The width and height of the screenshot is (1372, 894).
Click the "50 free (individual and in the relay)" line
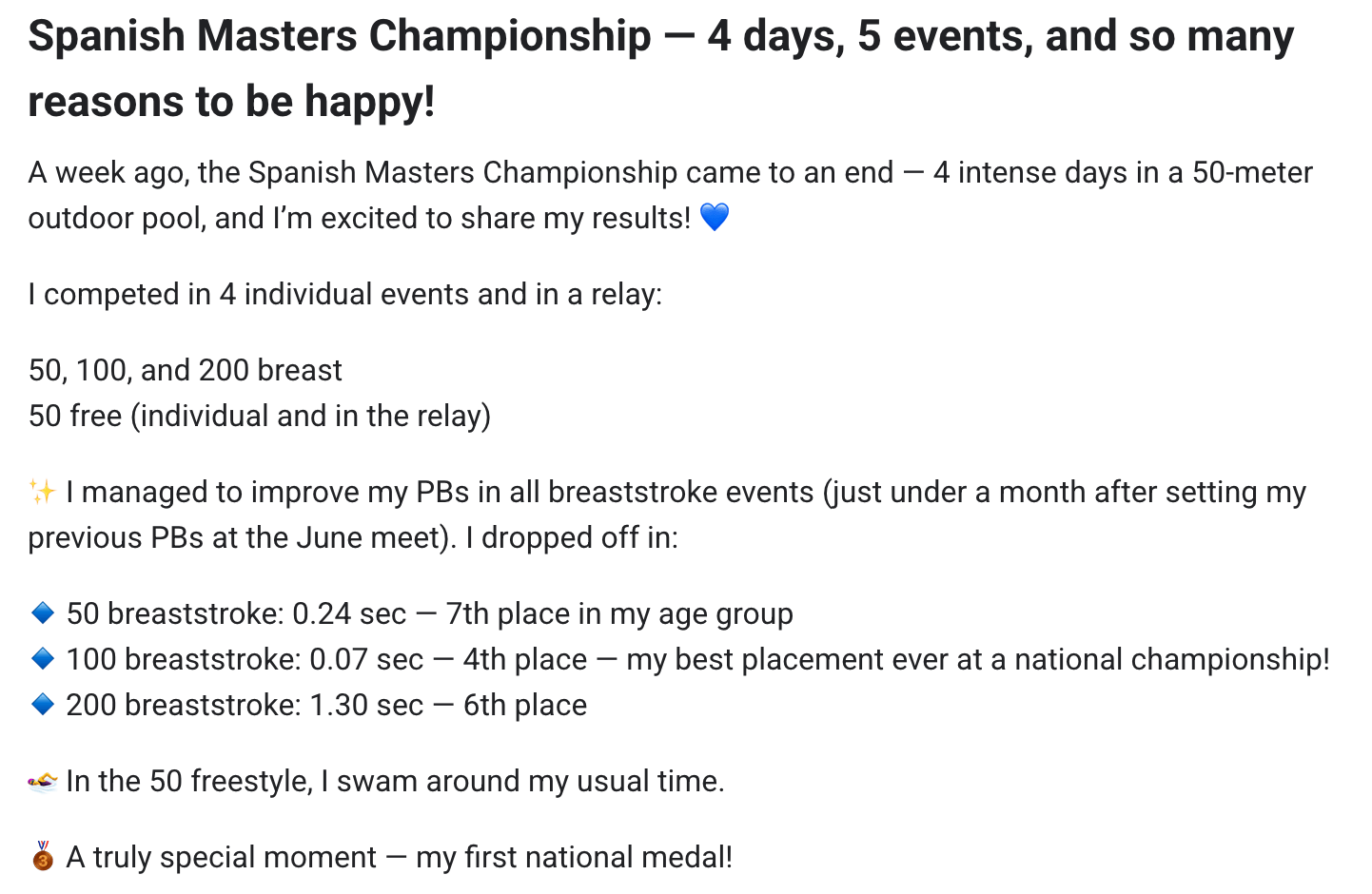point(260,416)
